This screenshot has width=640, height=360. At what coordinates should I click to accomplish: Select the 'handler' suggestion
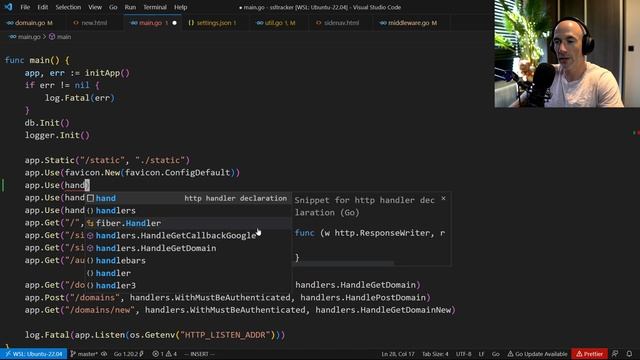(188, 273)
